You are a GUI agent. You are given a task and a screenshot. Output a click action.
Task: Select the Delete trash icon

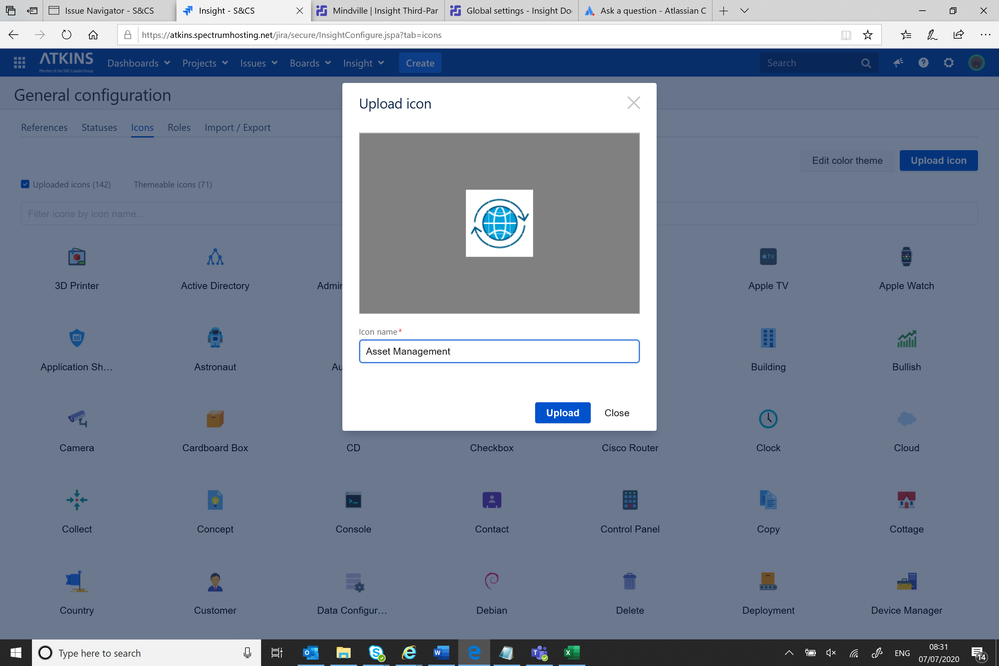[x=629, y=581]
